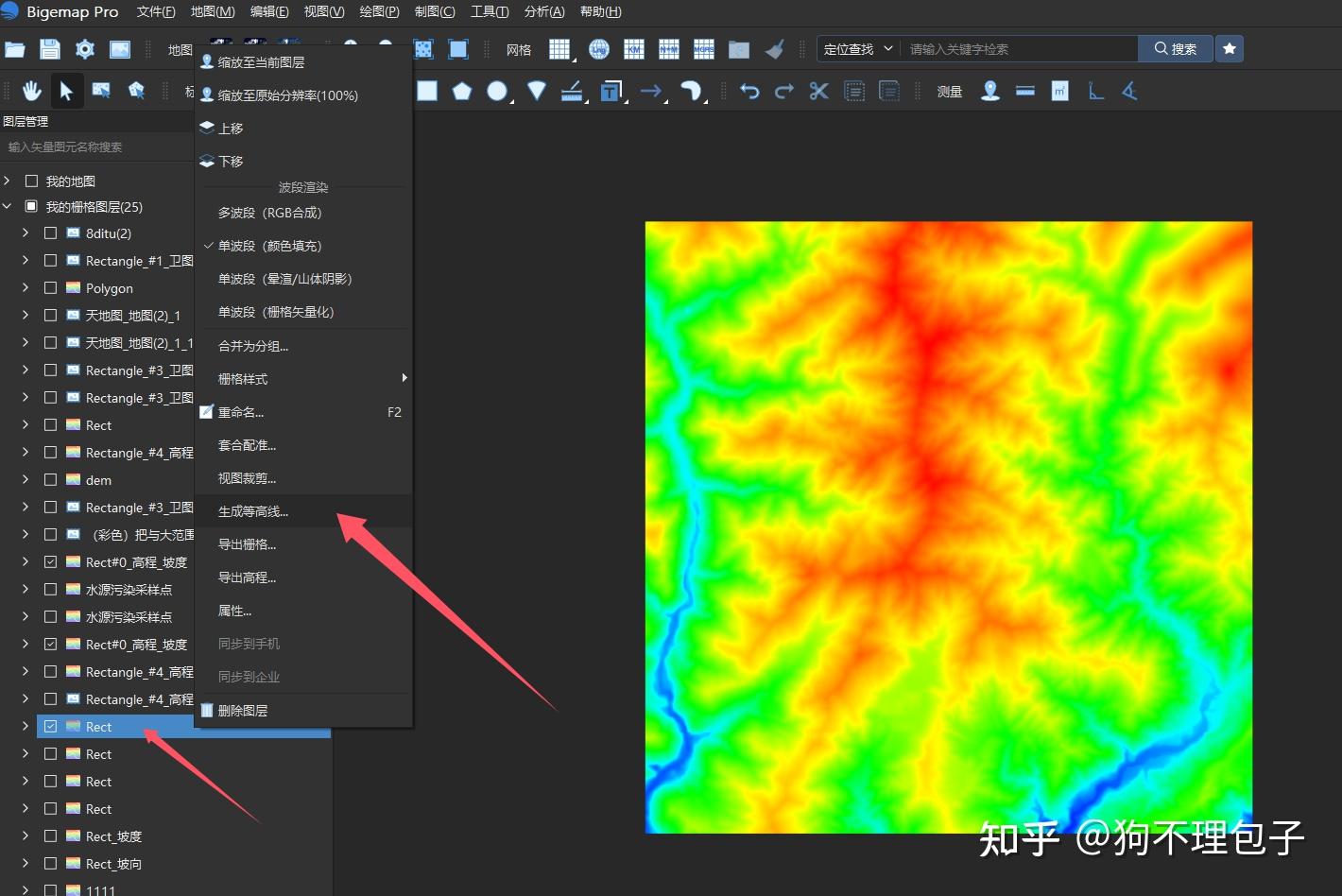Expand the Polygon layer node
Viewport: 1342px width, 896px height.
tap(26, 287)
